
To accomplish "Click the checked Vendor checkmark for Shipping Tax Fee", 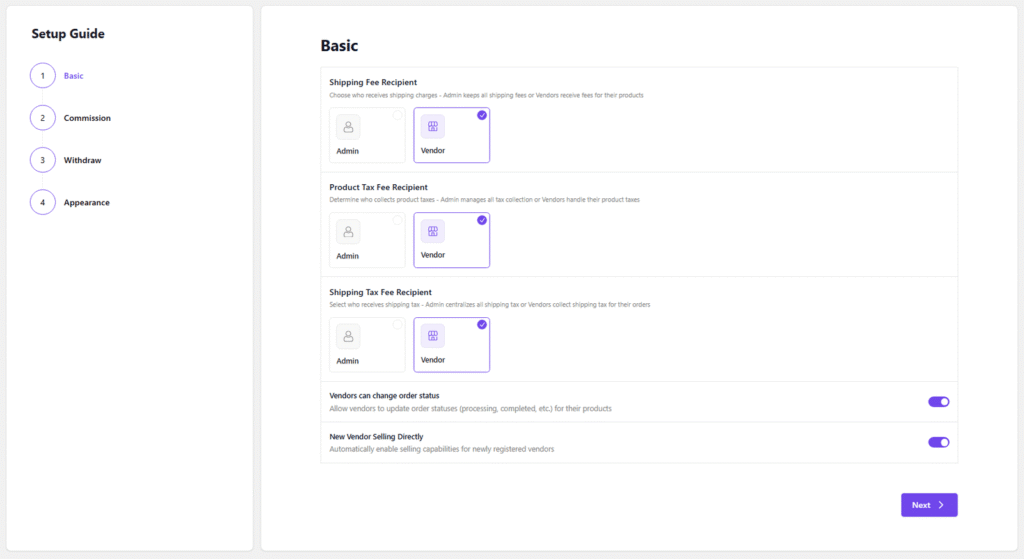I will [482, 325].
